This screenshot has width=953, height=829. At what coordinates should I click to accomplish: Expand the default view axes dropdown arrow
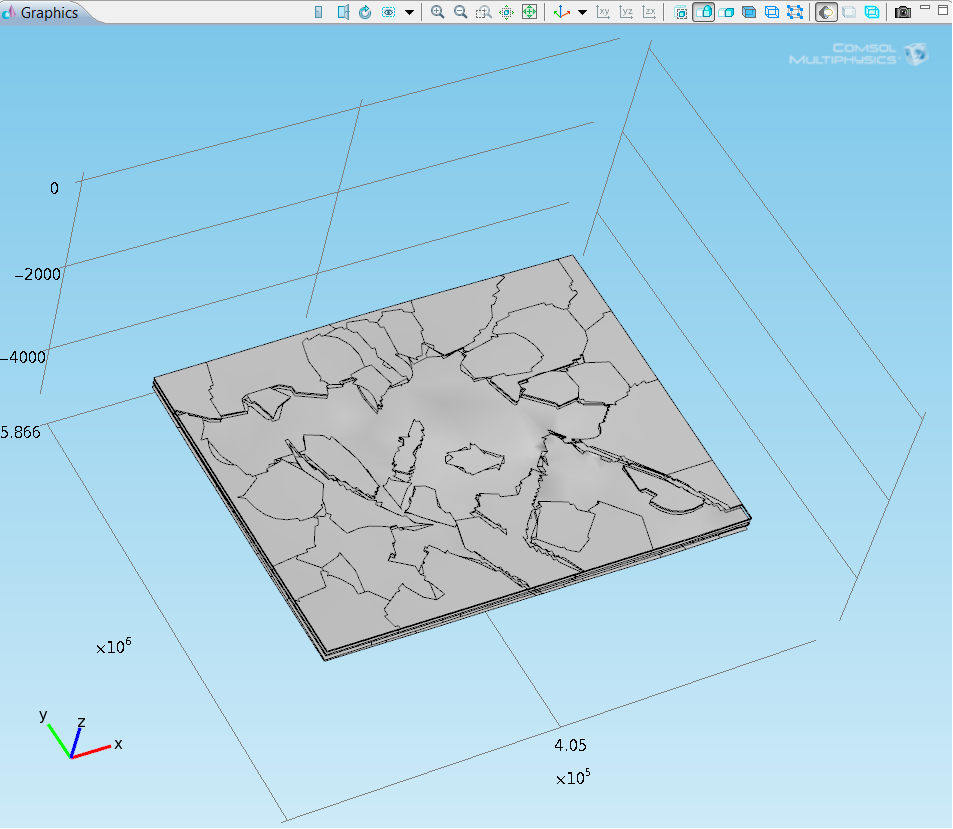(x=582, y=12)
